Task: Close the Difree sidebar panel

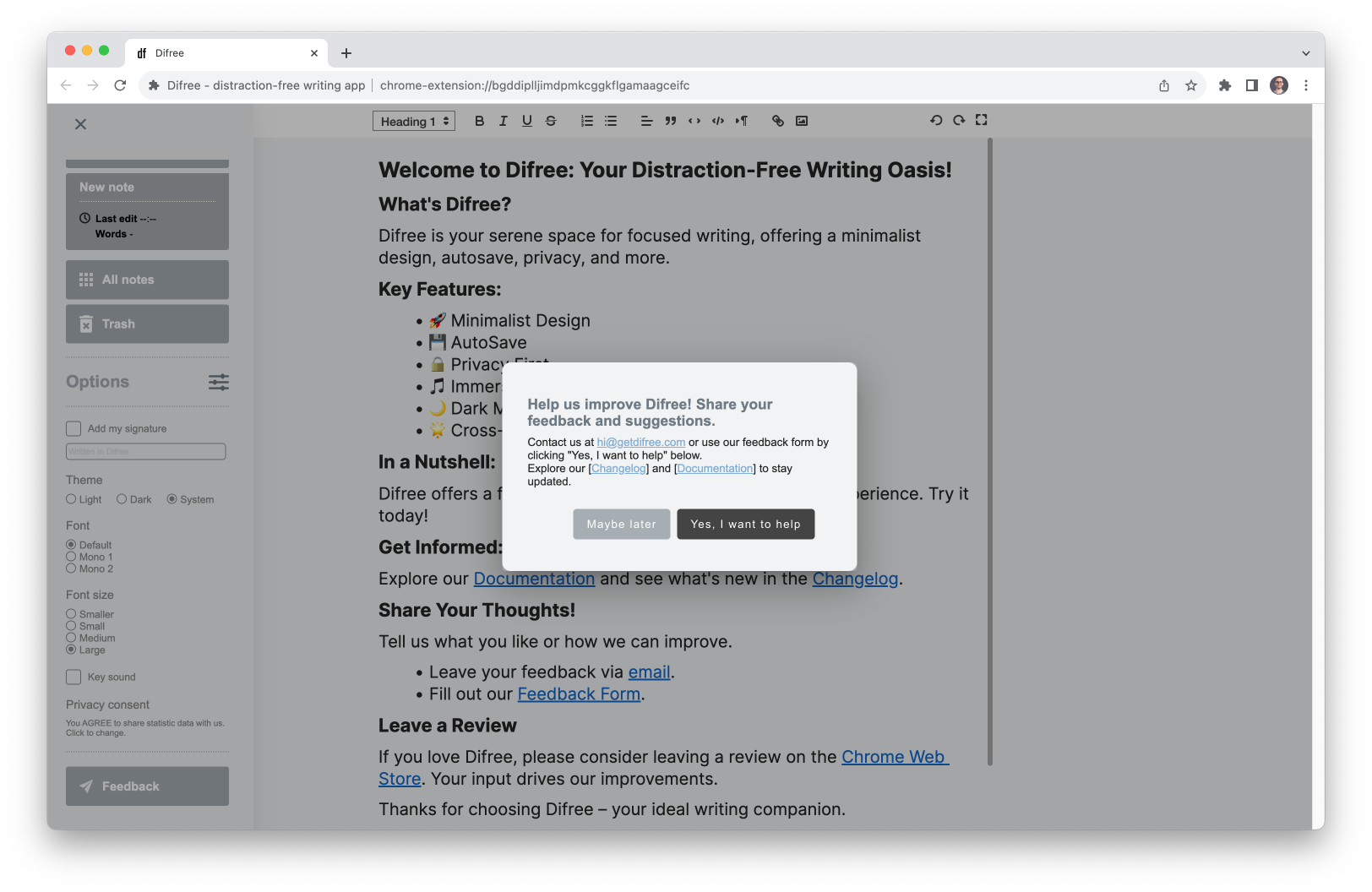Action: click(x=80, y=124)
